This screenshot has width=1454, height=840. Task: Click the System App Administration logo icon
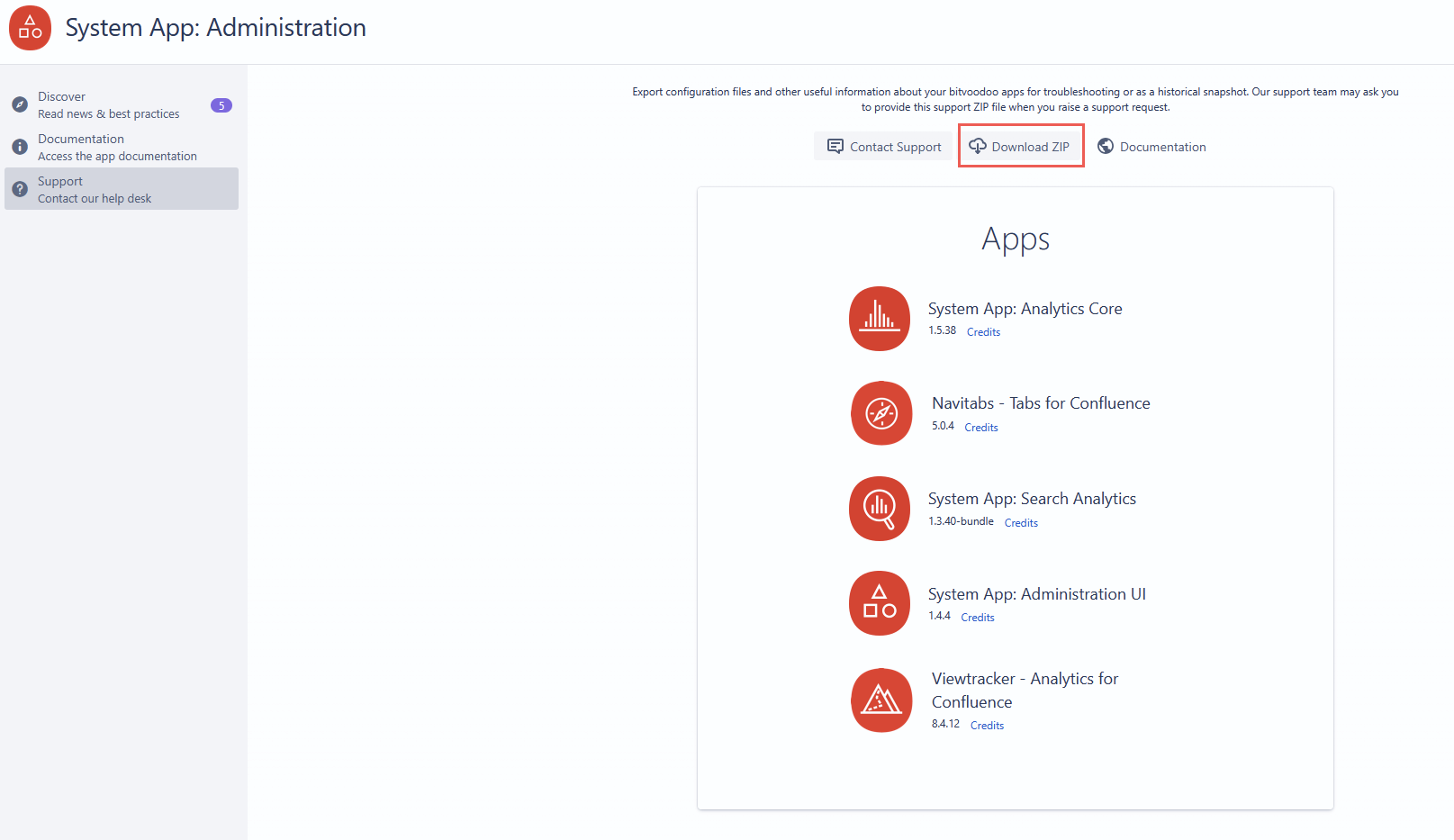point(30,28)
